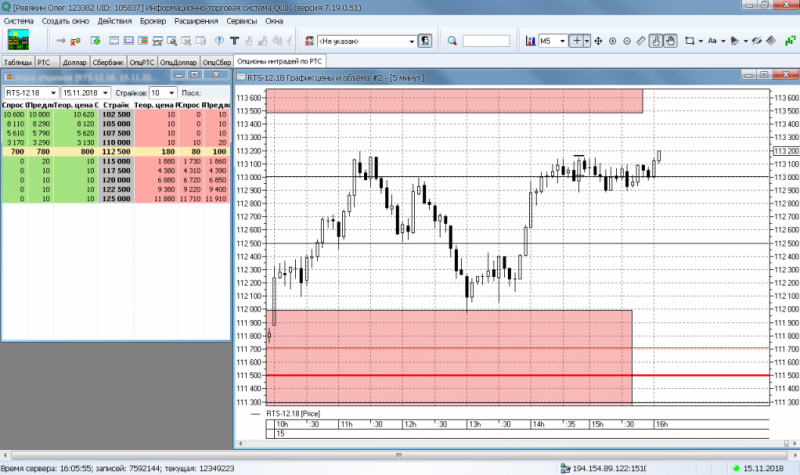
Task: Click the Страйк column header
Action: tap(116, 105)
